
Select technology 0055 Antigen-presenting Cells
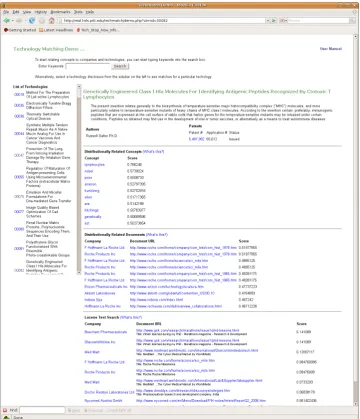[x=19, y=177]
